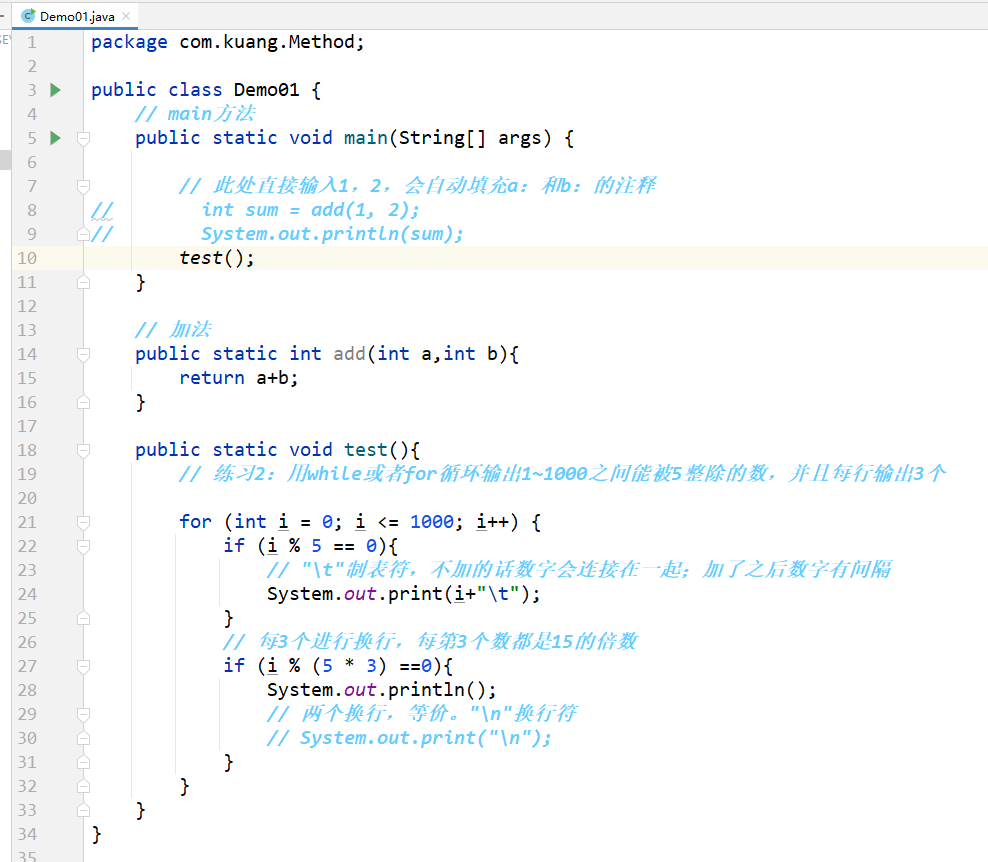Click the value 1000 in the for loop

pos(432,522)
